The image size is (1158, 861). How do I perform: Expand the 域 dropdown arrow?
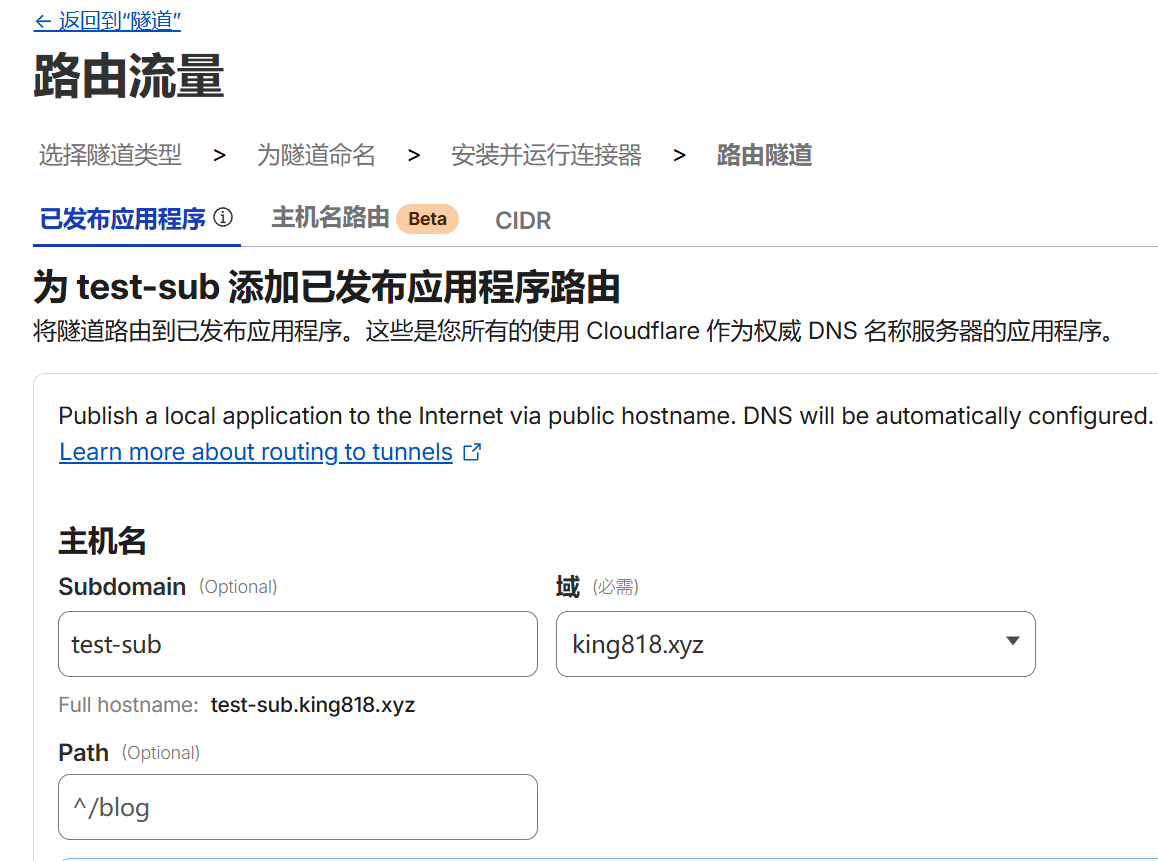[x=1012, y=642]
